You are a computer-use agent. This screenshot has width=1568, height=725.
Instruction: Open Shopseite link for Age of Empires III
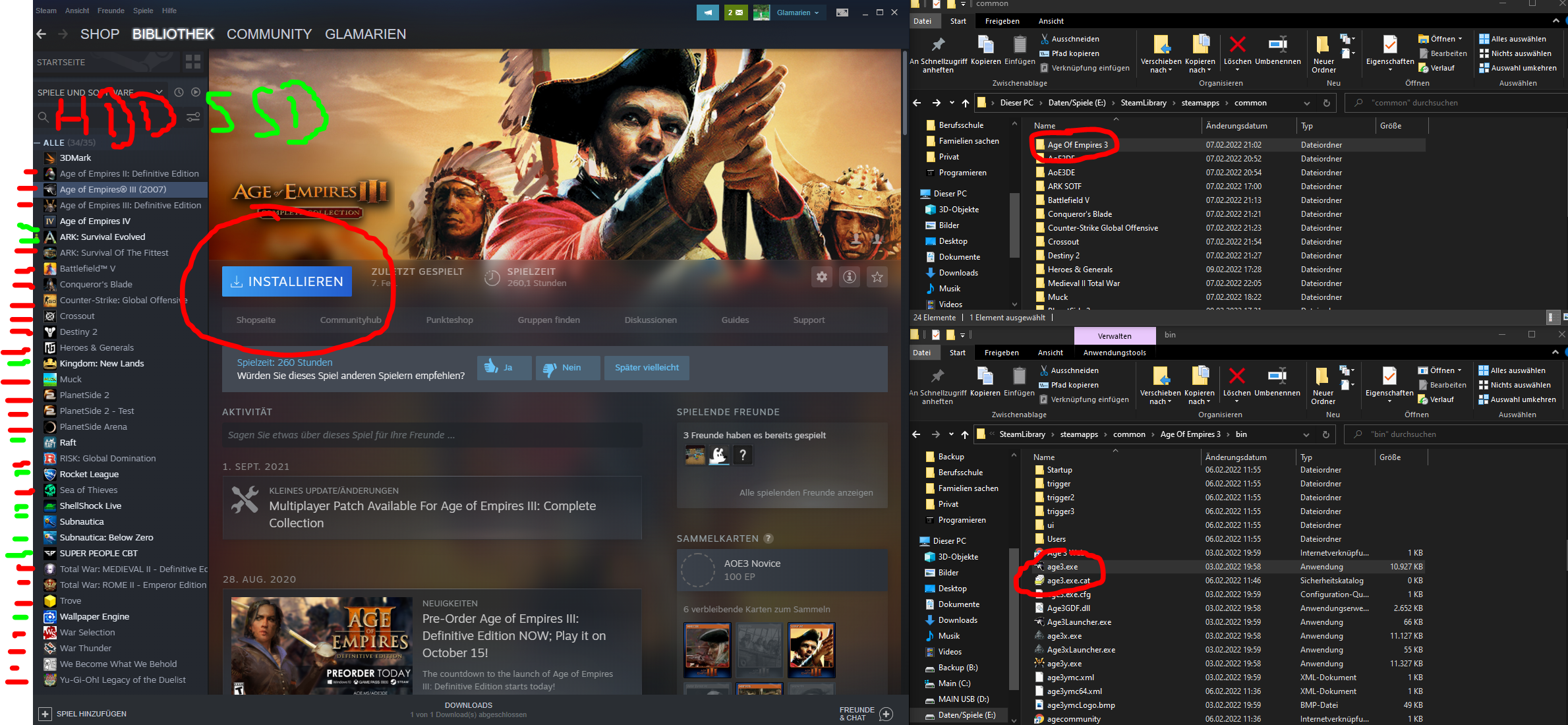coord(256,320)
